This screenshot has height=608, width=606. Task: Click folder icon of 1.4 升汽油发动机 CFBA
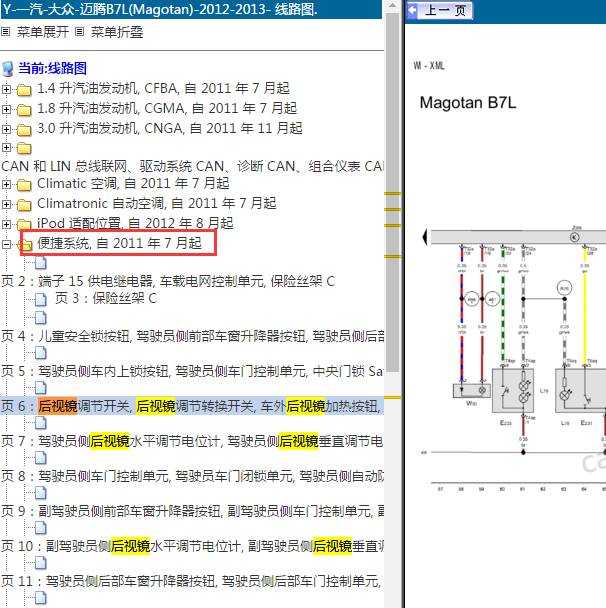coord(24,90)
